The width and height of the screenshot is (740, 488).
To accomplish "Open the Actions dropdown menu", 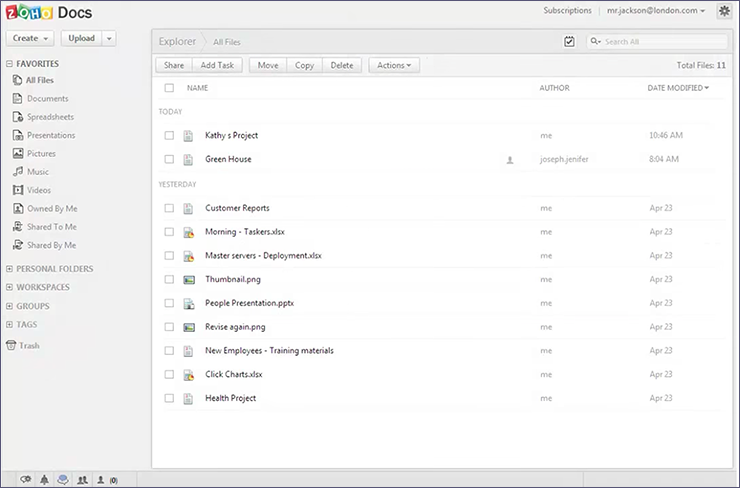I will tap(394, 65).
